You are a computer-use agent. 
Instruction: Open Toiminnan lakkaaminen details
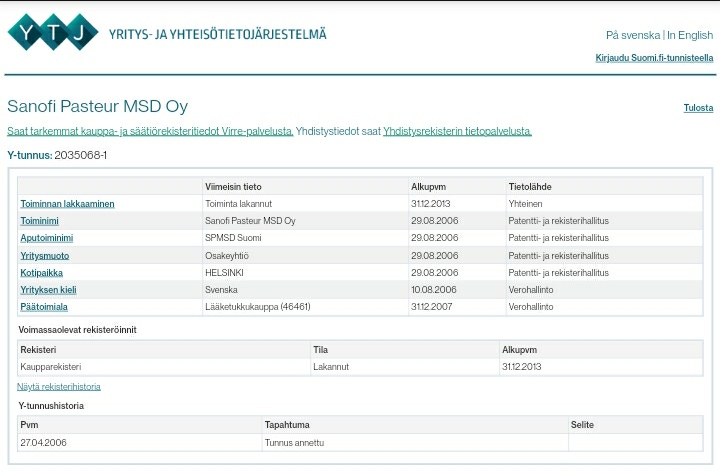(x=68, y=204)
